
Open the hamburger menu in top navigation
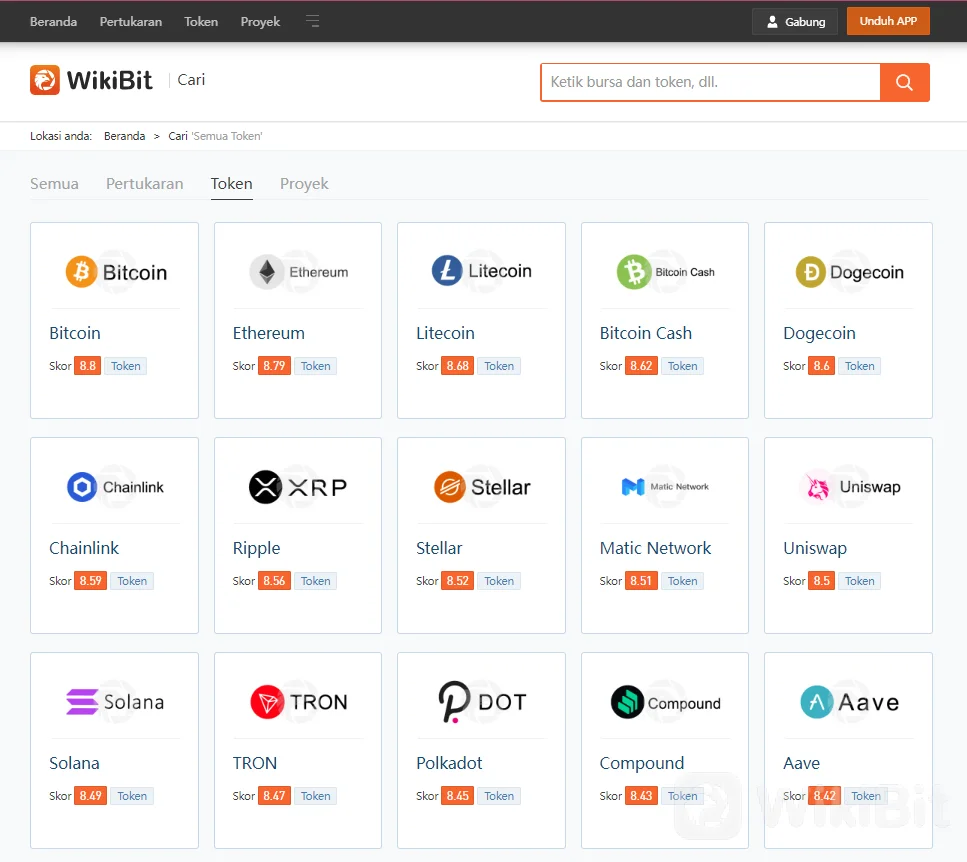pos(313,21)
